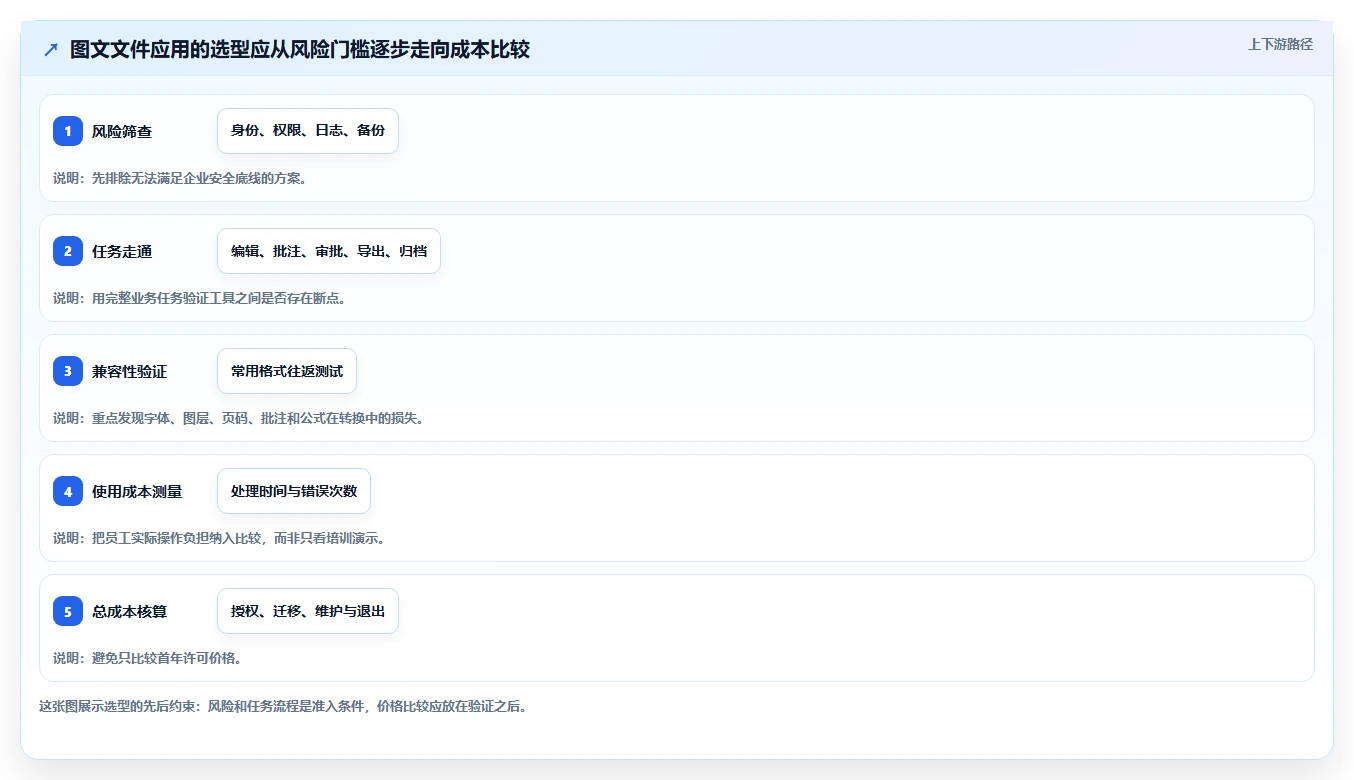
Task: Click the arrow icon beside the title
Action: [51, 50]
